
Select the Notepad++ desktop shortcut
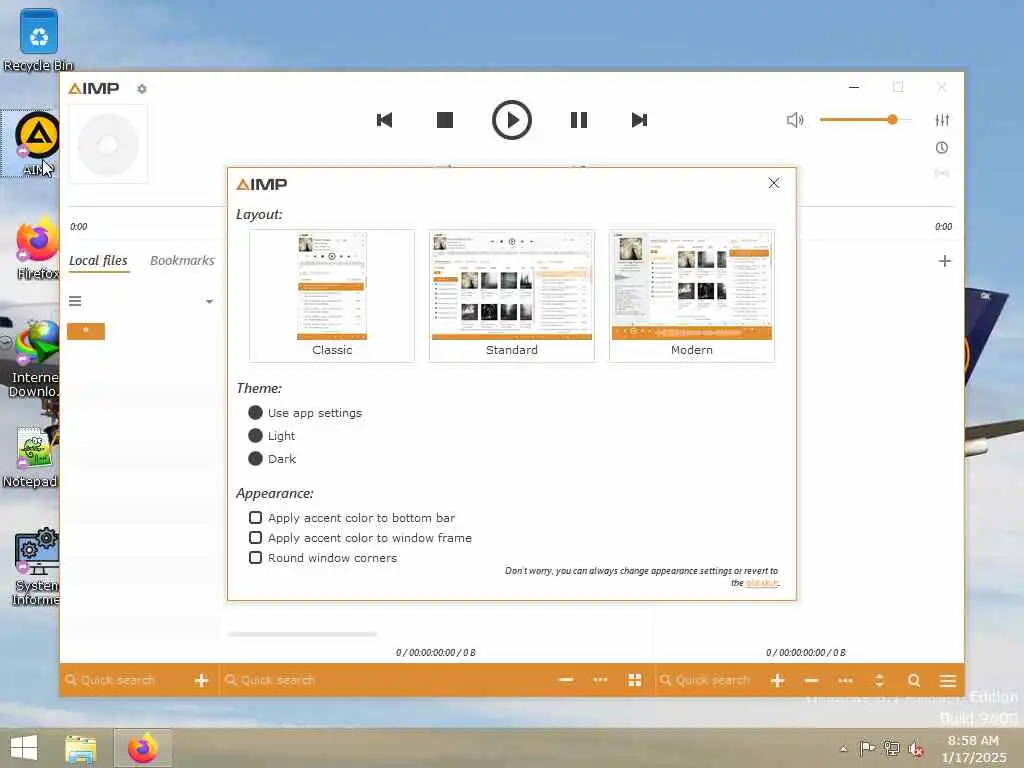coord(31,458)
